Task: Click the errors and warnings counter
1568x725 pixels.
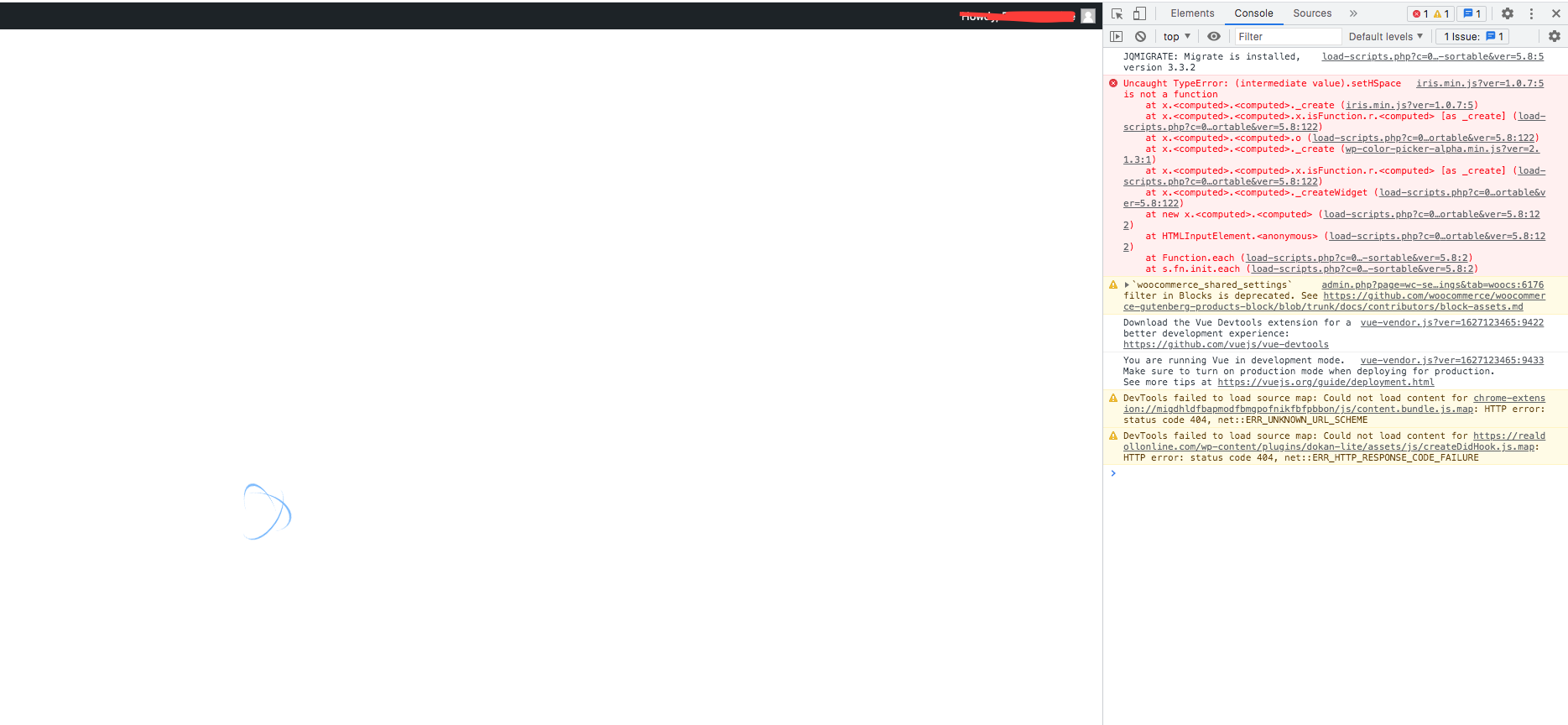Action: 1430,13
